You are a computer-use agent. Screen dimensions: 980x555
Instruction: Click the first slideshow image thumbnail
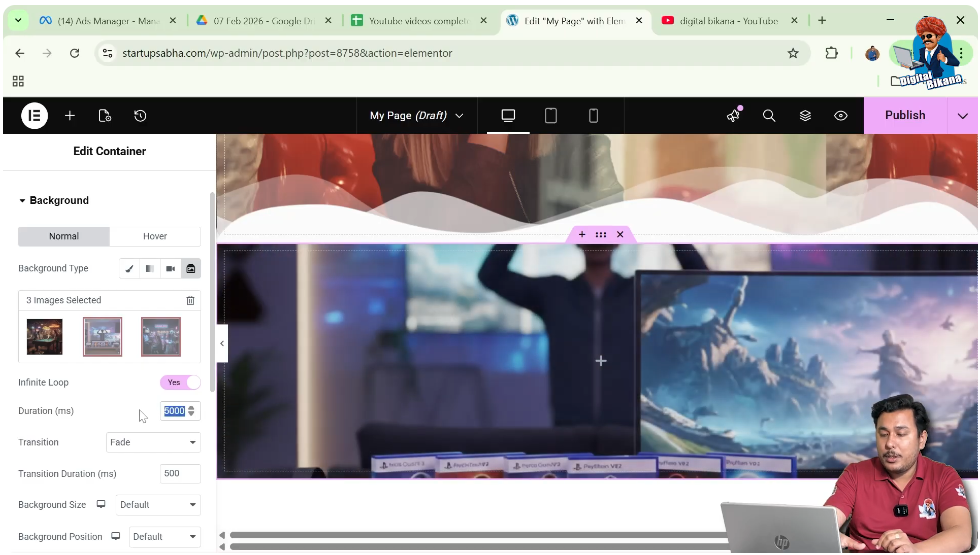pyautogui.click(x=44, y=337)
